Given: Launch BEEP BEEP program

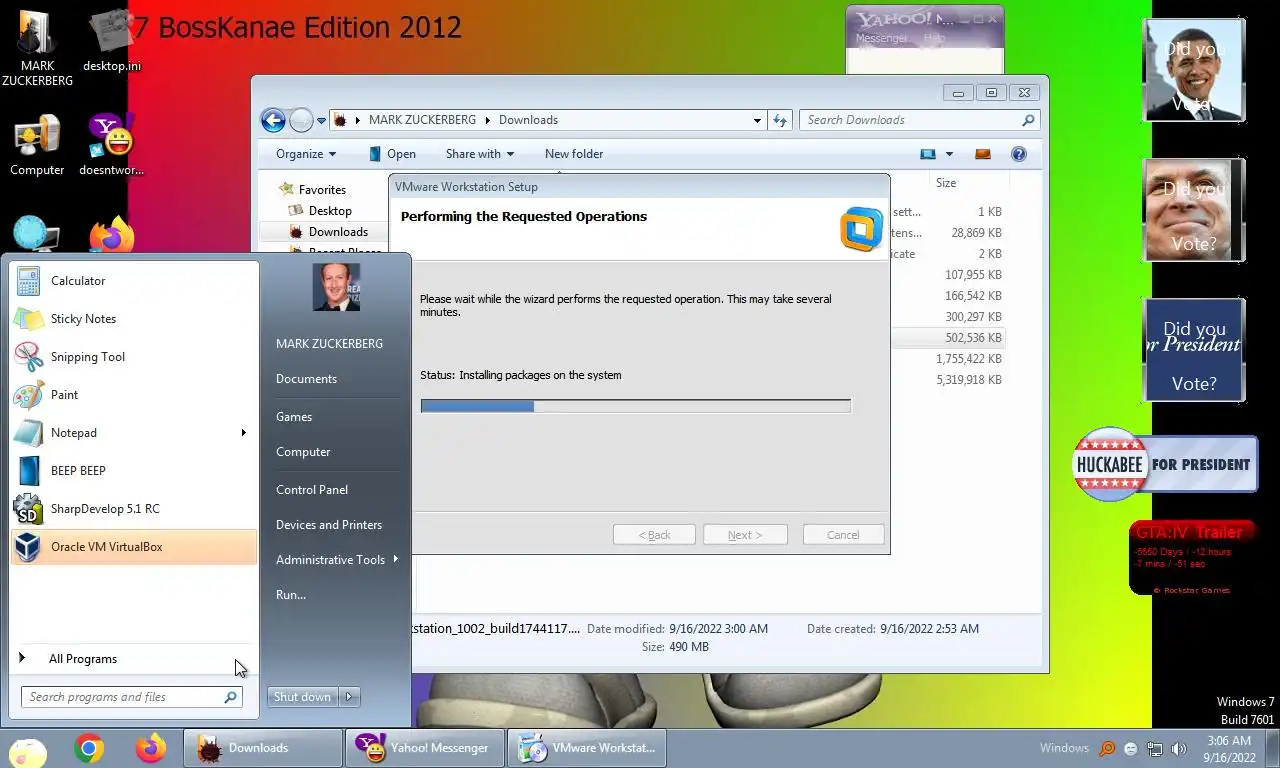Looking at the screenshot, I should pyautogui.click(x=134, y=471).
